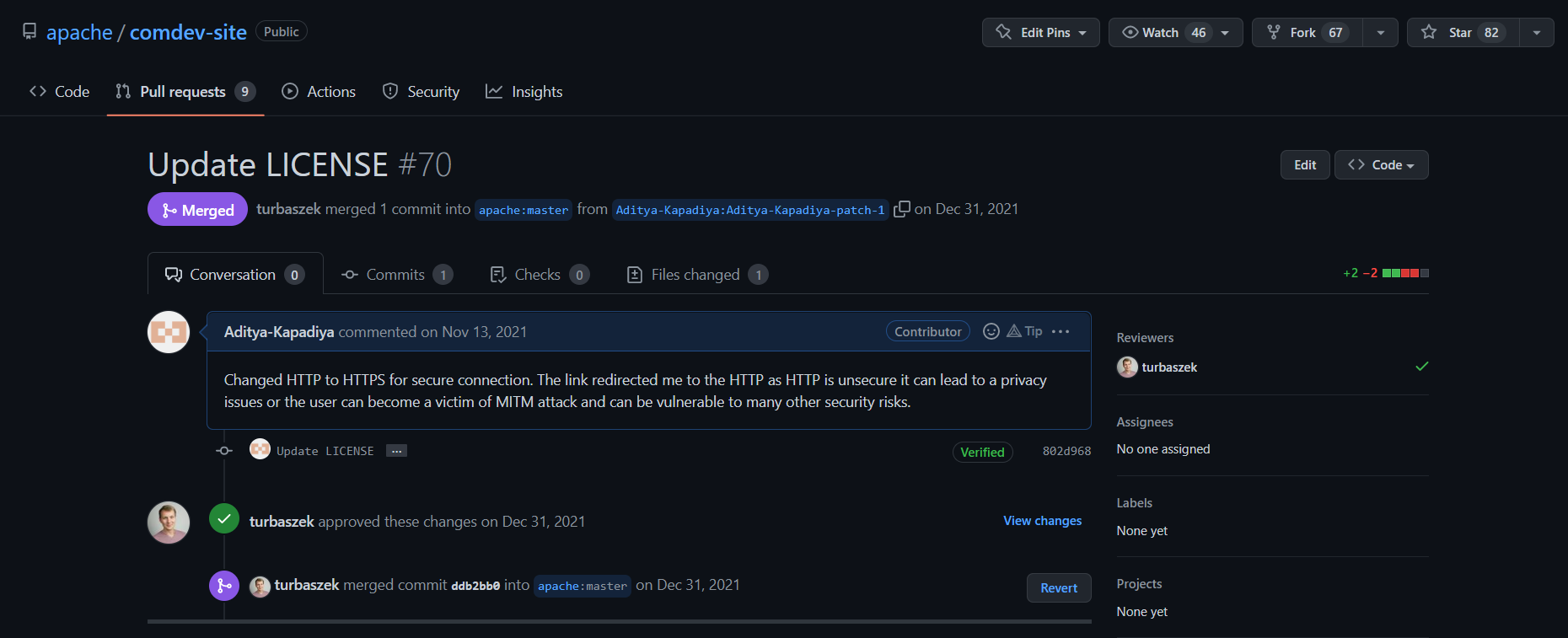Star the repository
The width and height of the screenshot is (1568, 638).
tap(1463, 32)
